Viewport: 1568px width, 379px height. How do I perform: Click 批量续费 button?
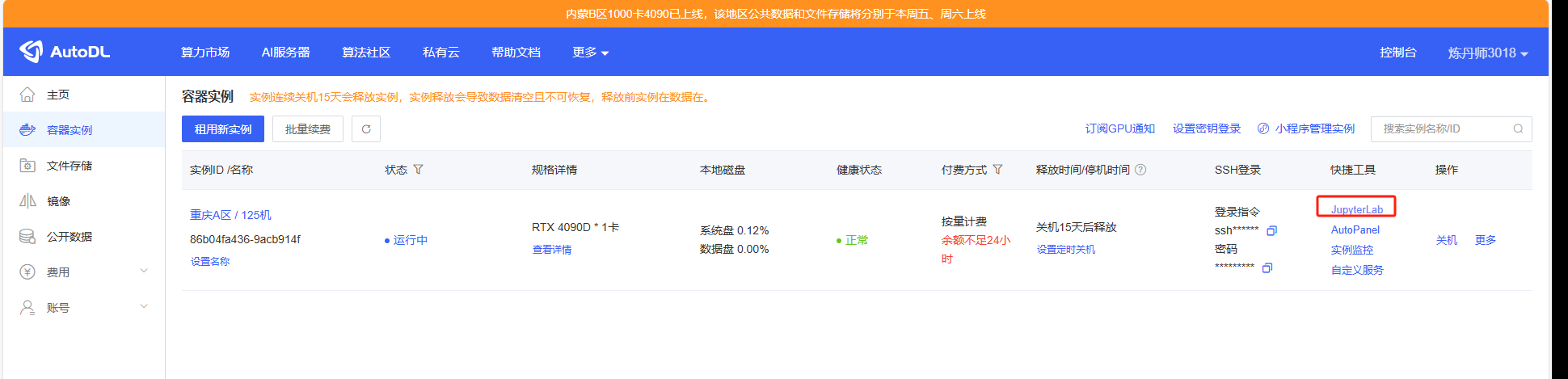point(308,129)
